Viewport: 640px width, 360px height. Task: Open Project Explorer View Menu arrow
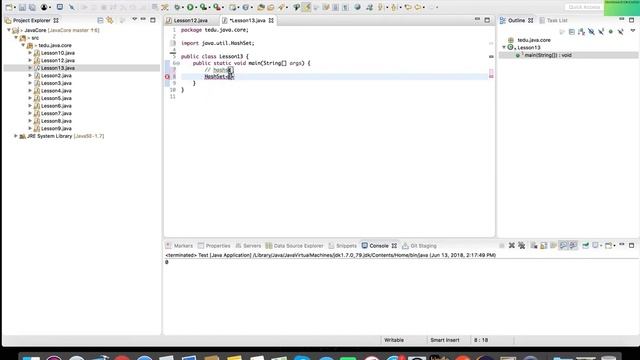coord(134,19)
